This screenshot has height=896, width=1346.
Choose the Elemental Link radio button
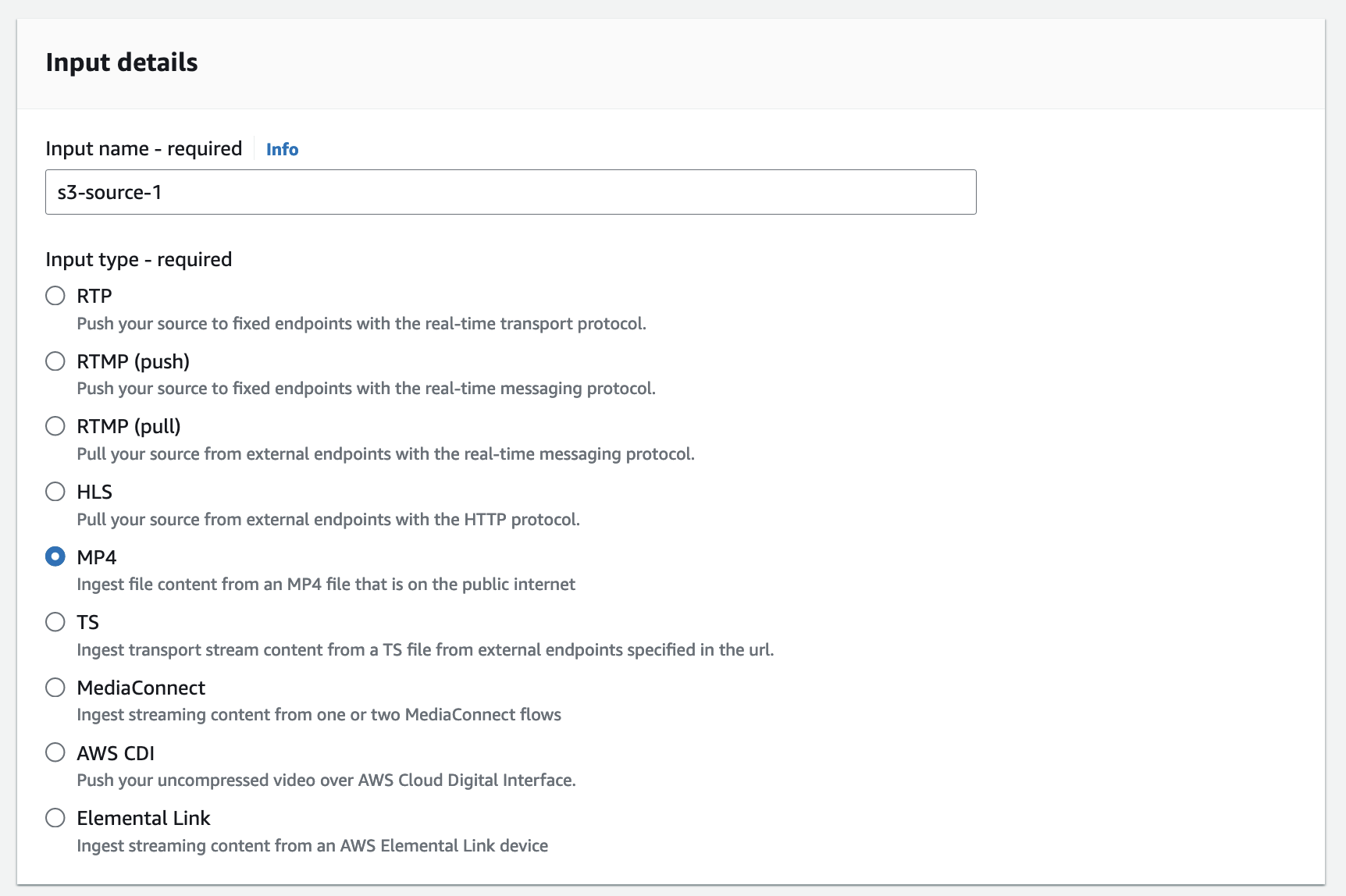(55, 818)
